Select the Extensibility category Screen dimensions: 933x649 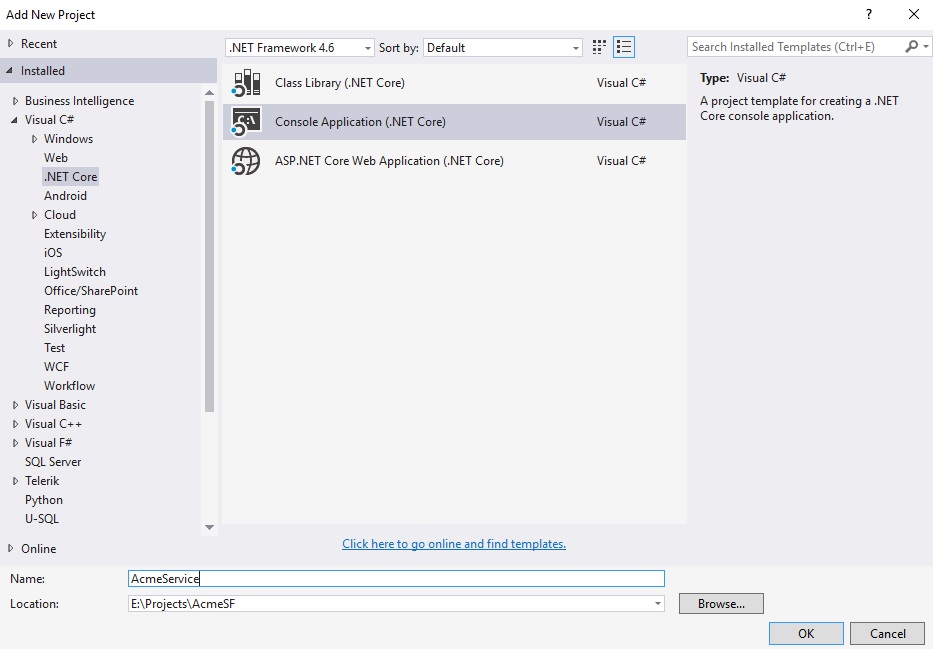[75, 234]
